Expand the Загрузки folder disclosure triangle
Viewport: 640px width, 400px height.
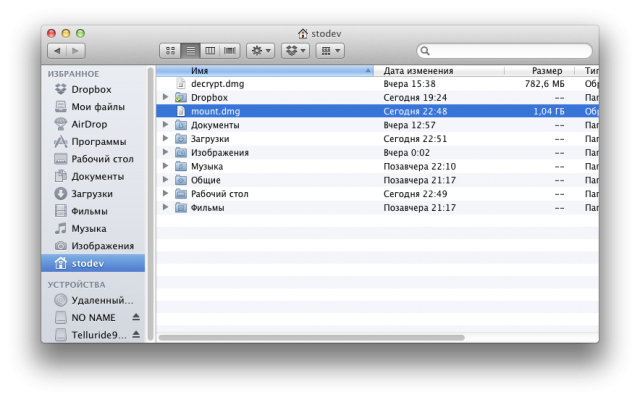pos(166,139)
